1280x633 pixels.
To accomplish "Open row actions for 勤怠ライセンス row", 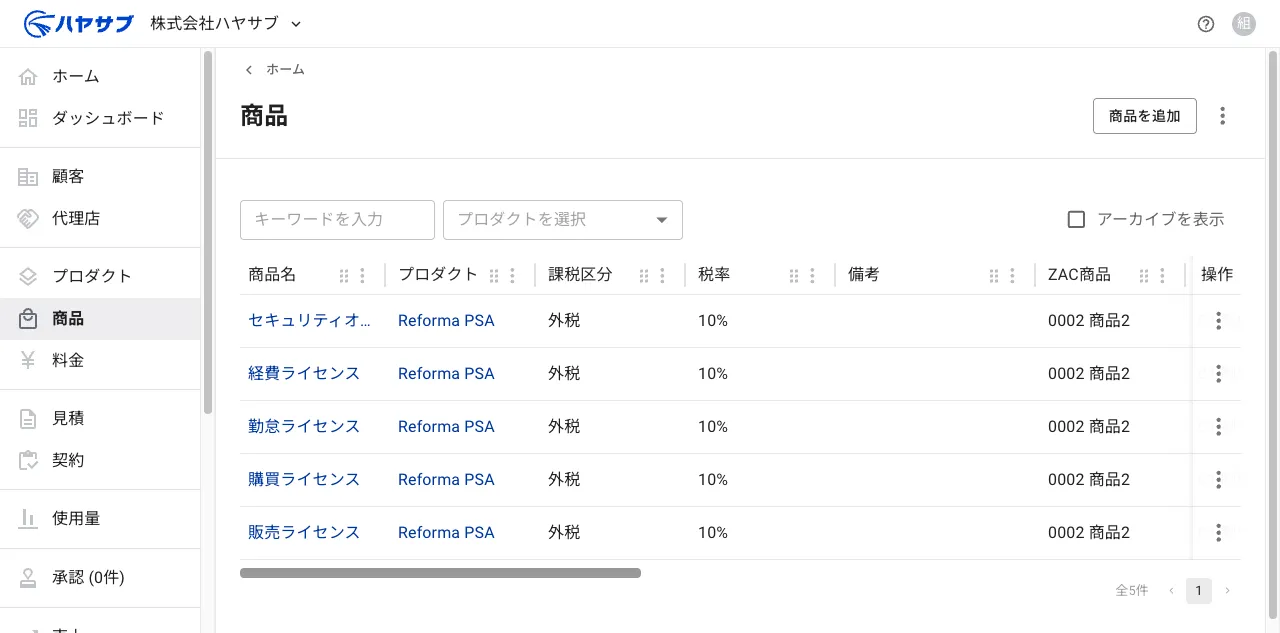I will pos(1218,427).
